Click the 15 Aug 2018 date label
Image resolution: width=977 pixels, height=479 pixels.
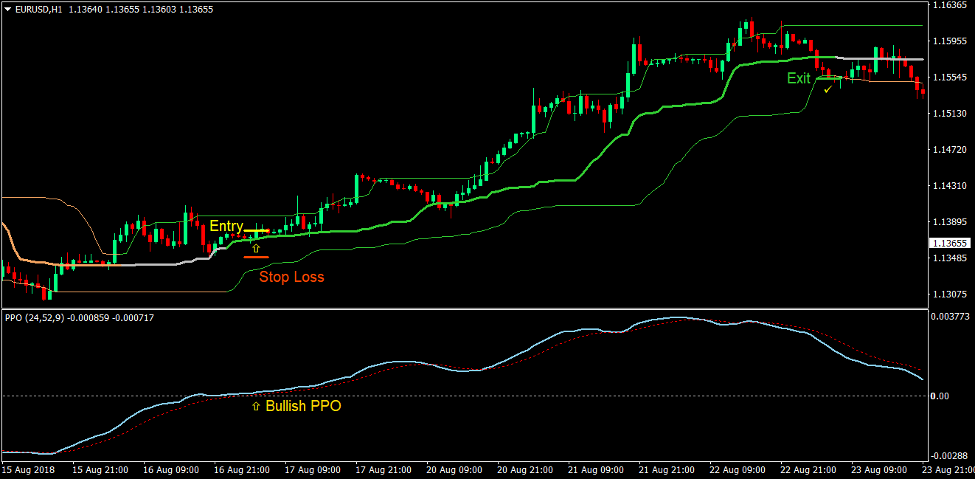point(28,470)
